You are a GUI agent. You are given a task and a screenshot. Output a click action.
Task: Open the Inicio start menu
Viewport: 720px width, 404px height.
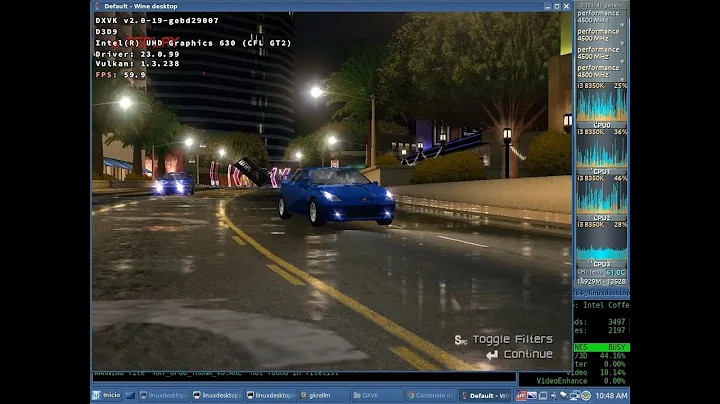(x=107, y=395)
